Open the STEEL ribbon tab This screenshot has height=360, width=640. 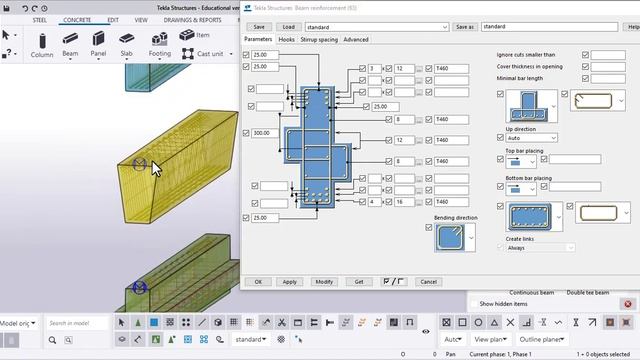point(40,20)
